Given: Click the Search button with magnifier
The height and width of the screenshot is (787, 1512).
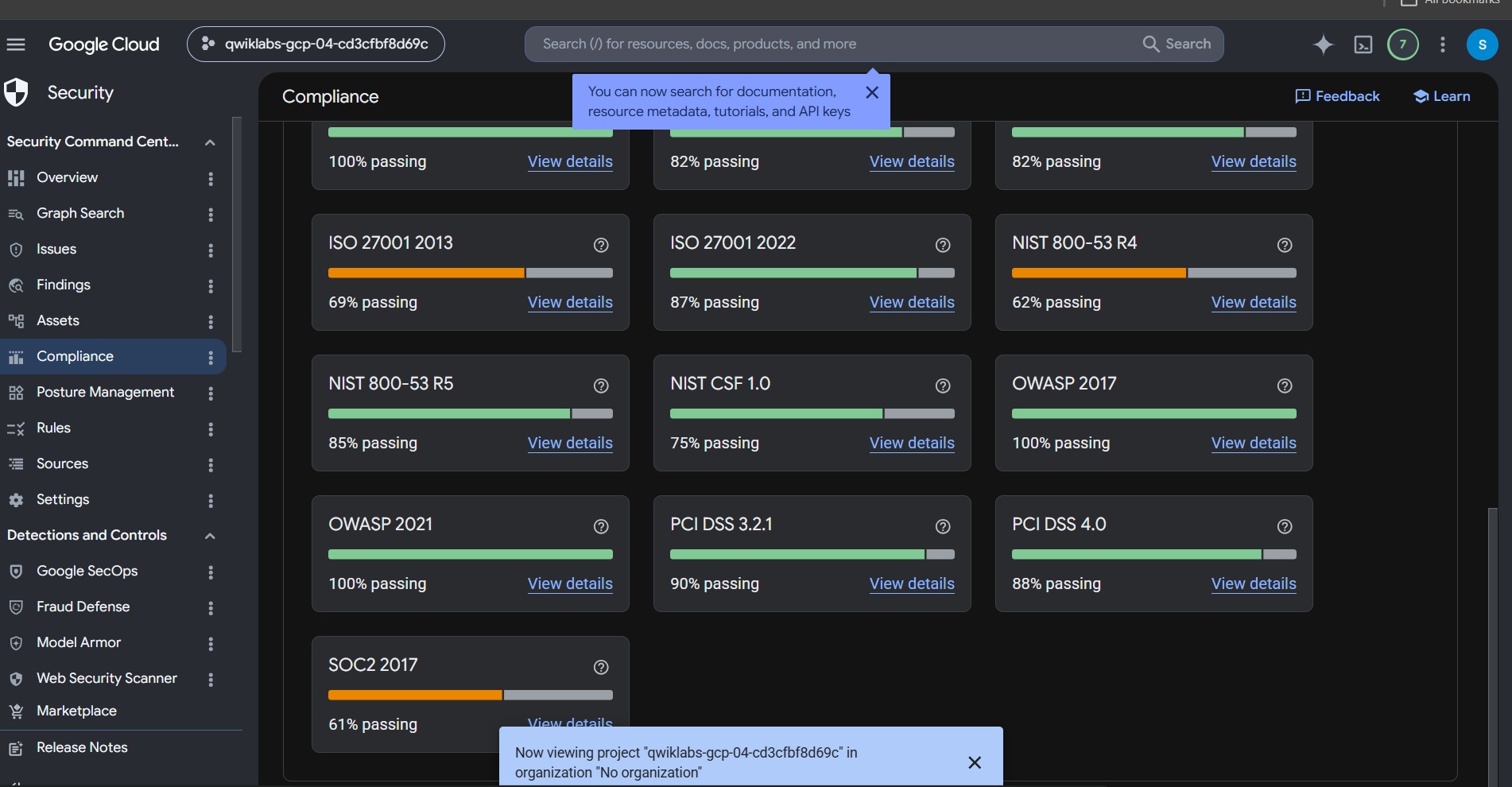Looking at the screenshot, I should coord(1177,44).
